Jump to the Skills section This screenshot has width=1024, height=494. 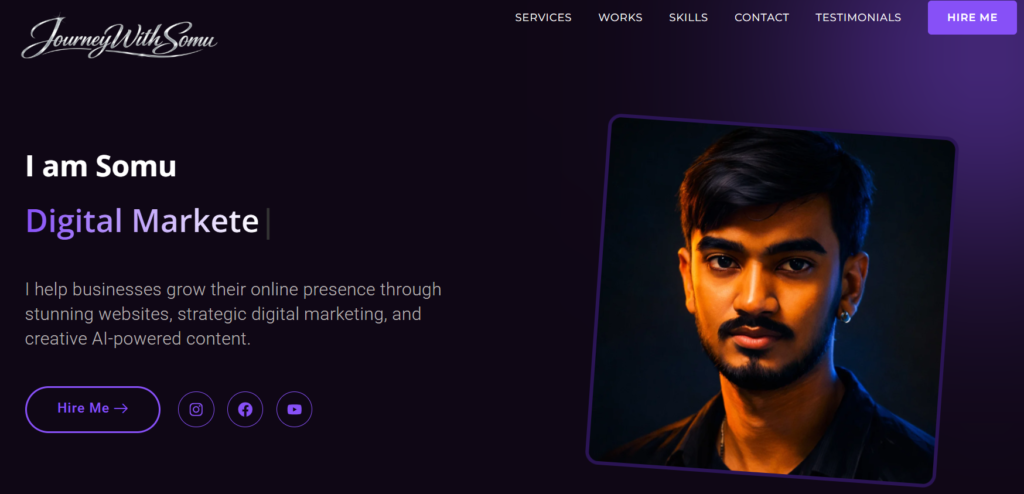688,18
